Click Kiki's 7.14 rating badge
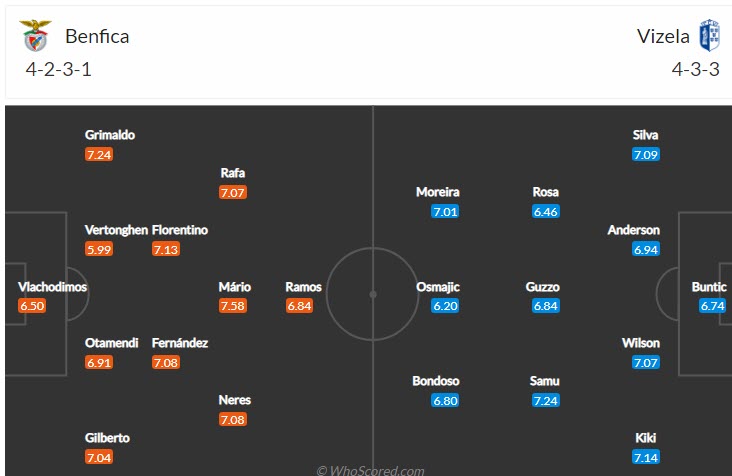 [x=646, y=457]
